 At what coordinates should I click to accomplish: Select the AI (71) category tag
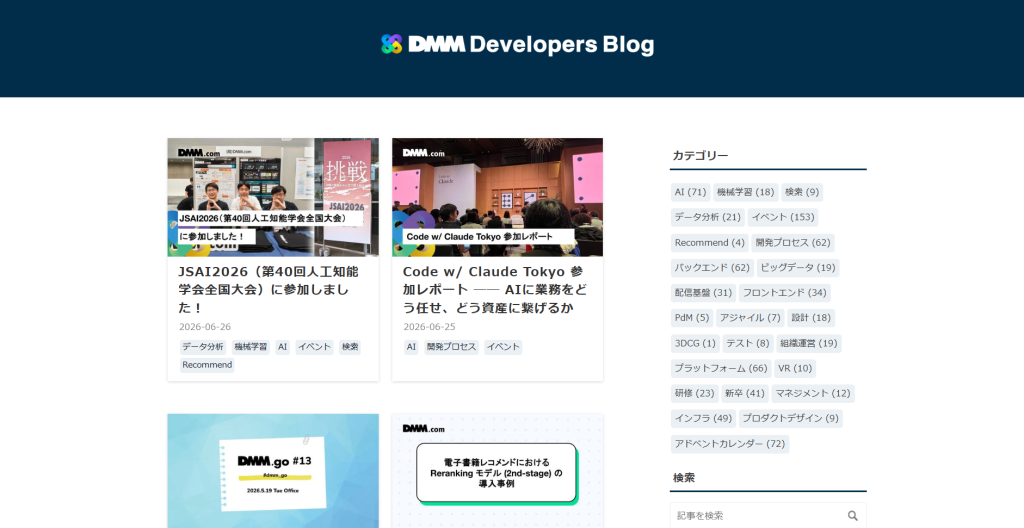point(690,192)
